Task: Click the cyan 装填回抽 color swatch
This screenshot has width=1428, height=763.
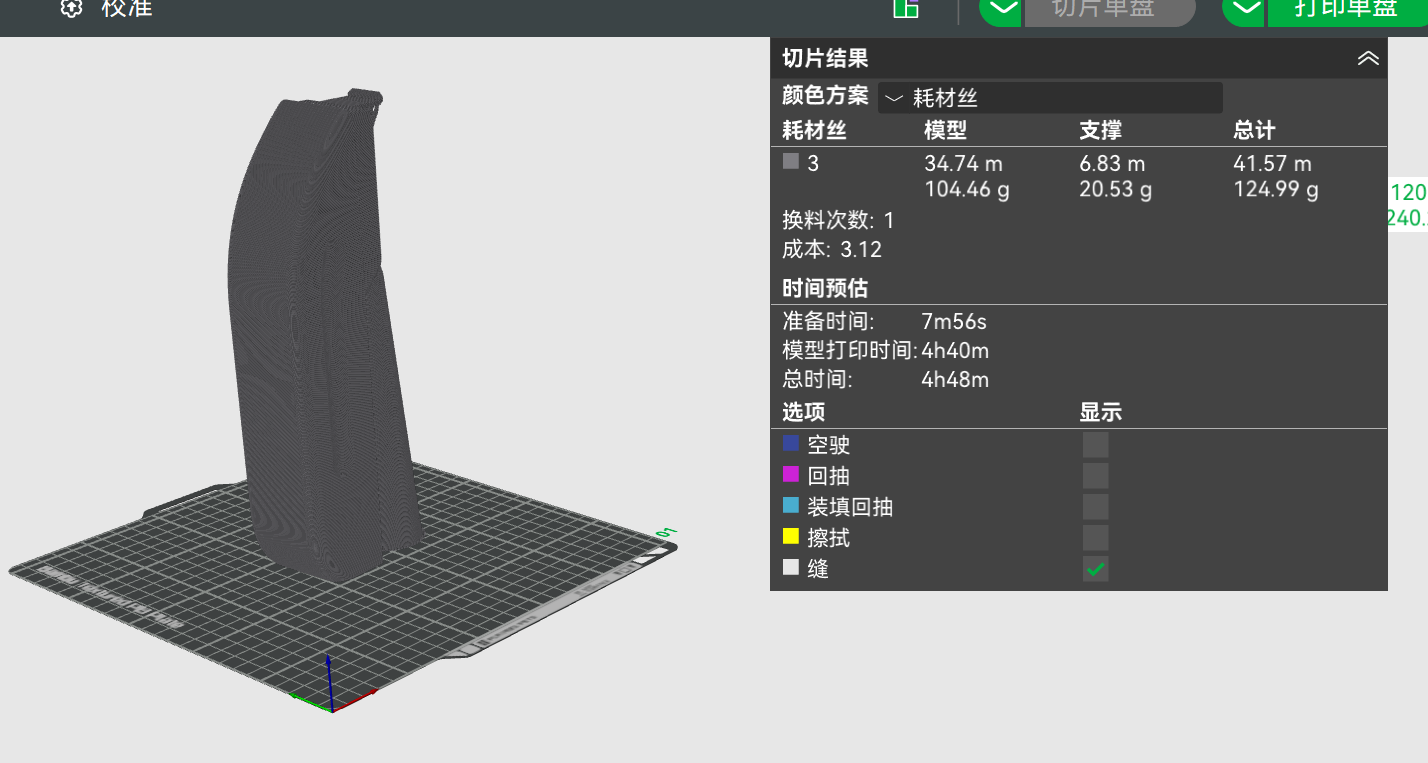Action: click(x=791, y=505)
